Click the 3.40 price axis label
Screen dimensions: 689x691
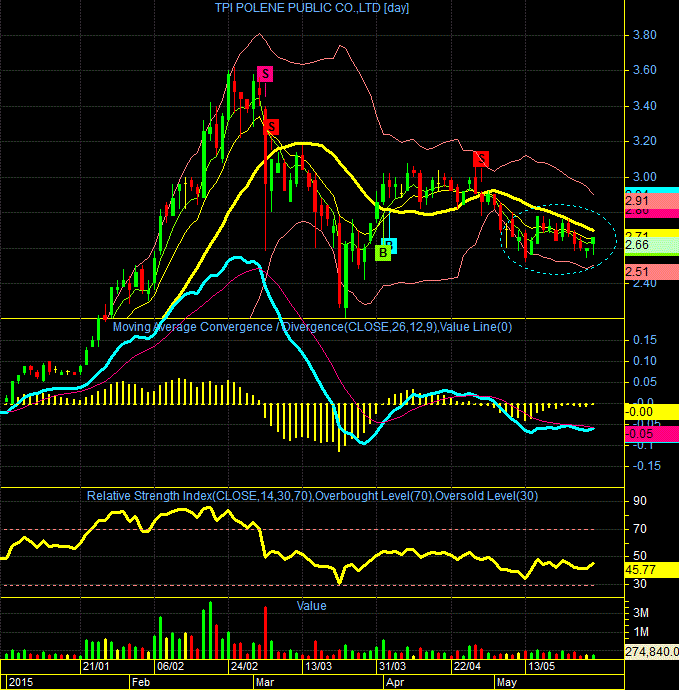coord(644,106)
